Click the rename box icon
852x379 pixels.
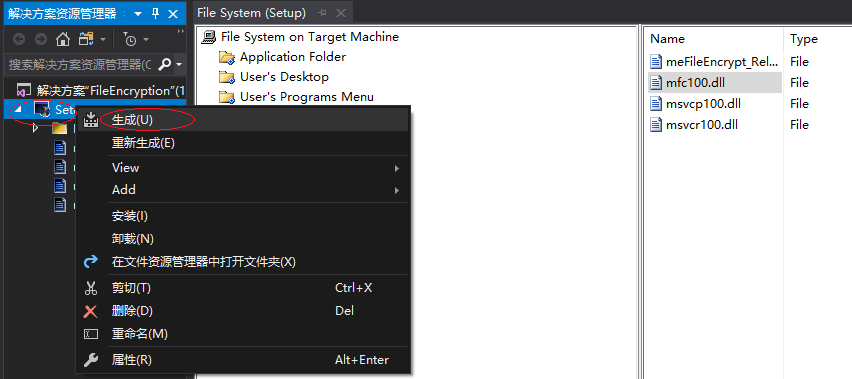pos(90,334)
